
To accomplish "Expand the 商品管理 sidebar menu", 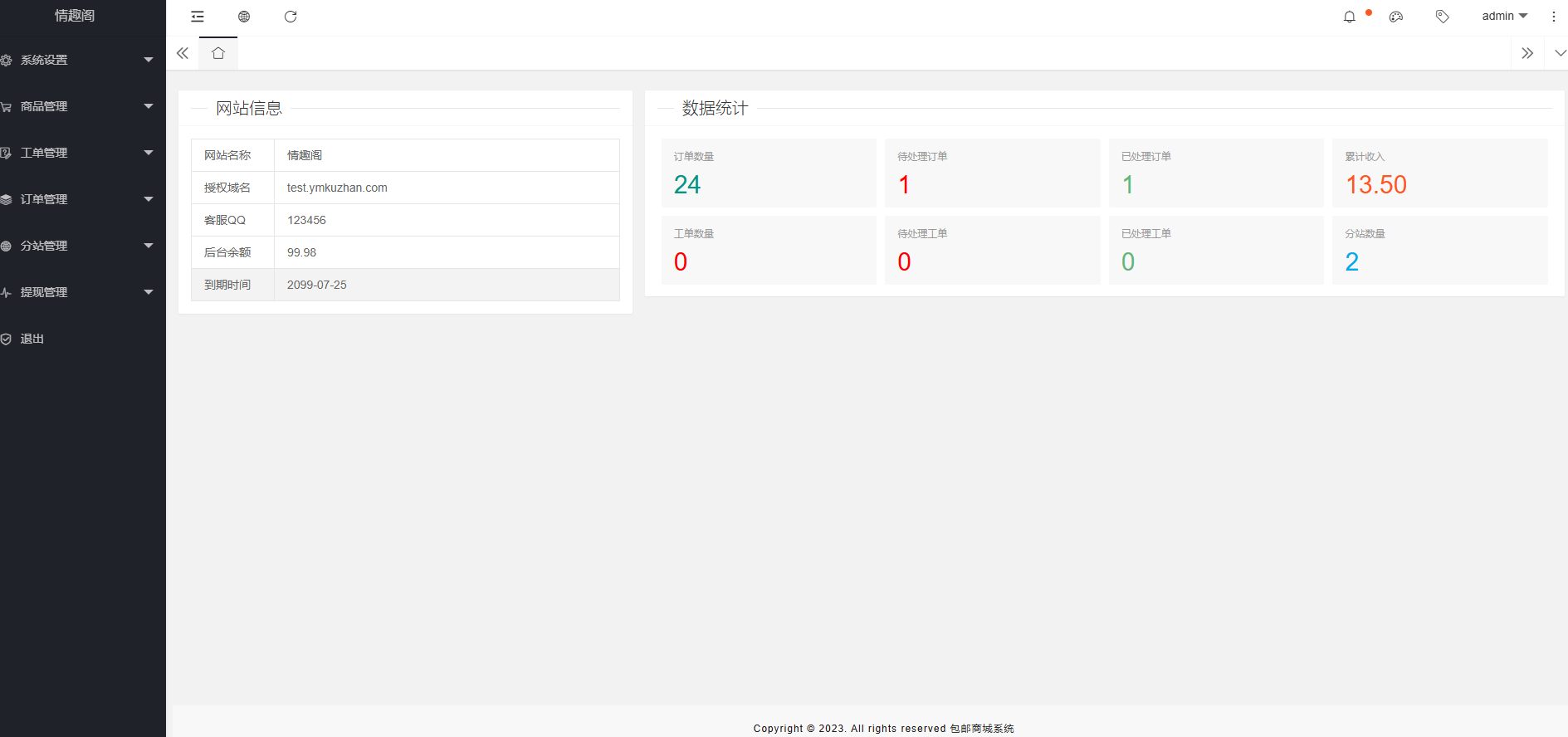I will [79, 106].
